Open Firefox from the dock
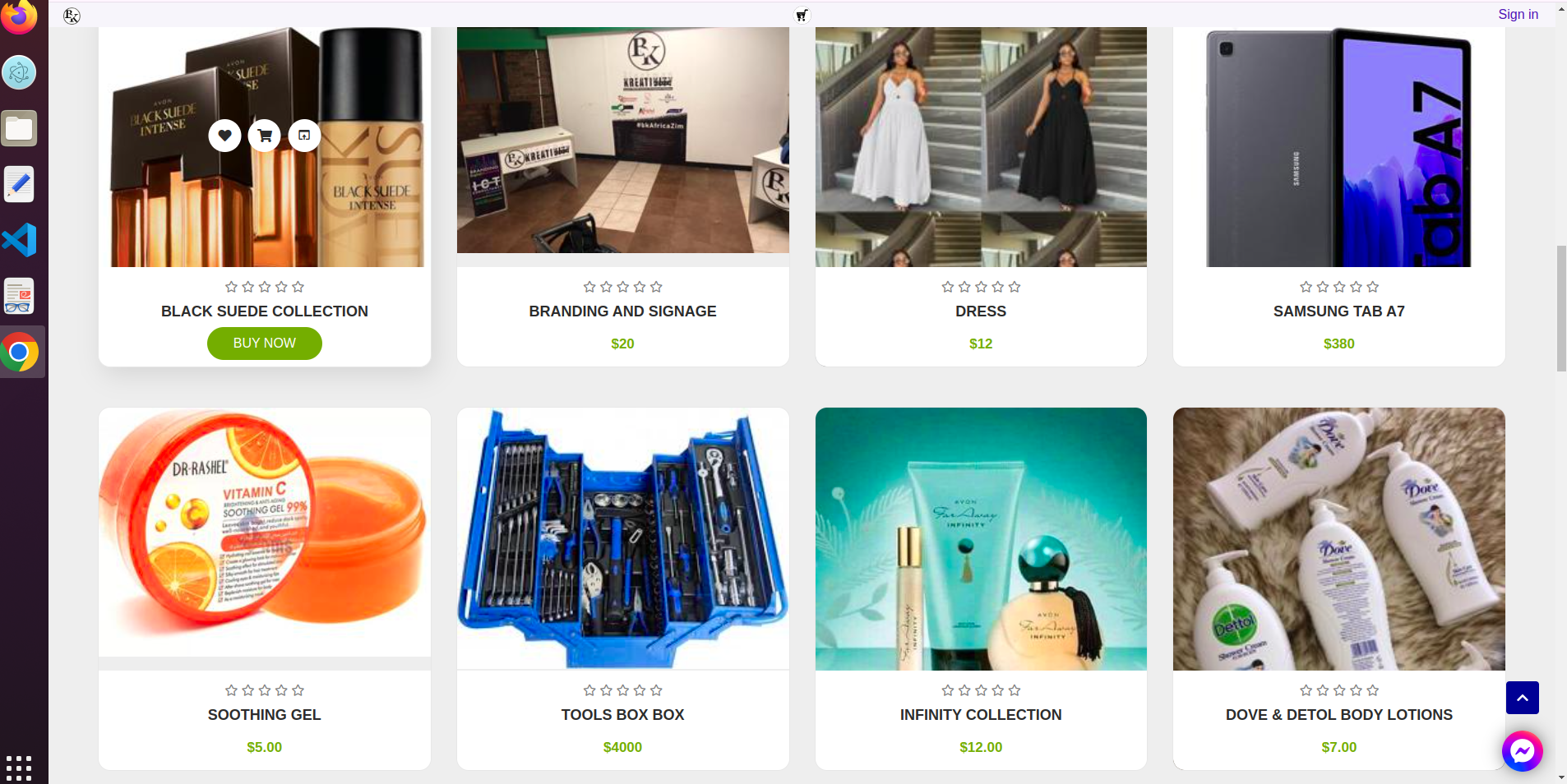The height and width of the screenshot is (784, 1567). [x=20, y=16]
